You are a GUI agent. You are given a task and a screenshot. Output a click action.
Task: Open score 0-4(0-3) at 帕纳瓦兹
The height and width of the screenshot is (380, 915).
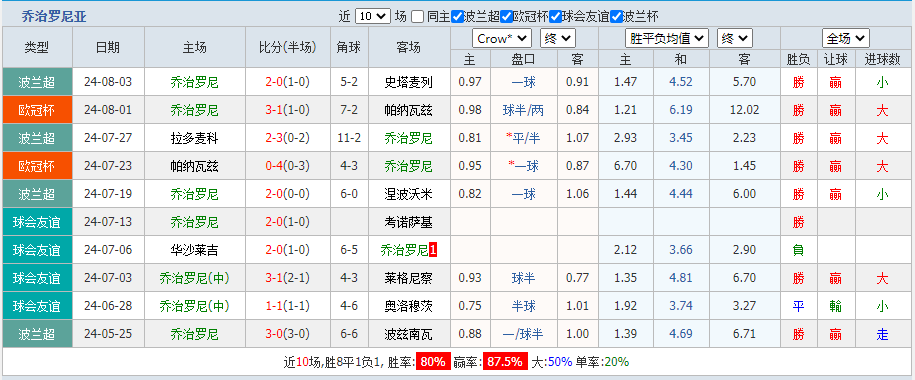[287, 166]
